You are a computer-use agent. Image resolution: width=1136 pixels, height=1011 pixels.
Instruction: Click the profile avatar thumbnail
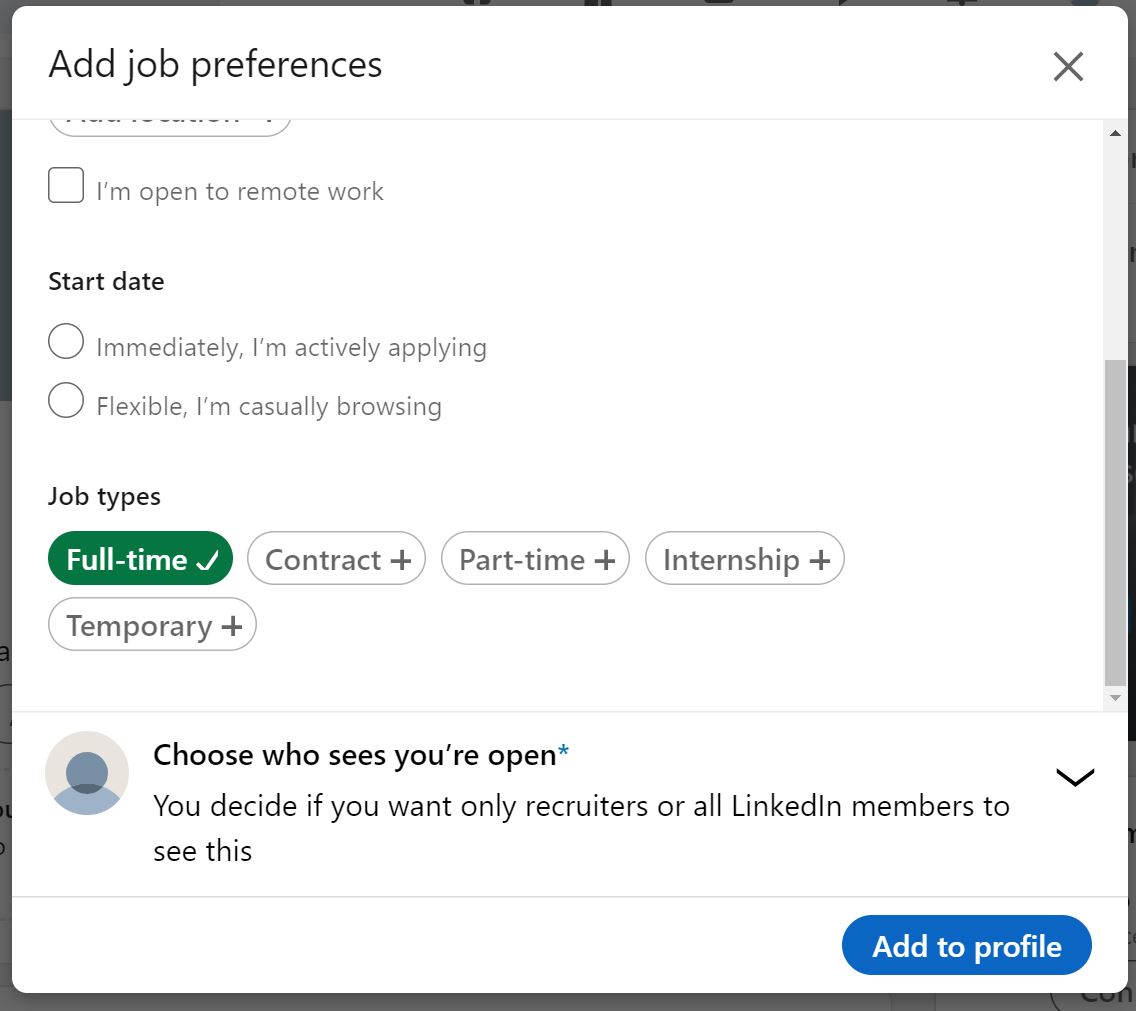point(87,773)
